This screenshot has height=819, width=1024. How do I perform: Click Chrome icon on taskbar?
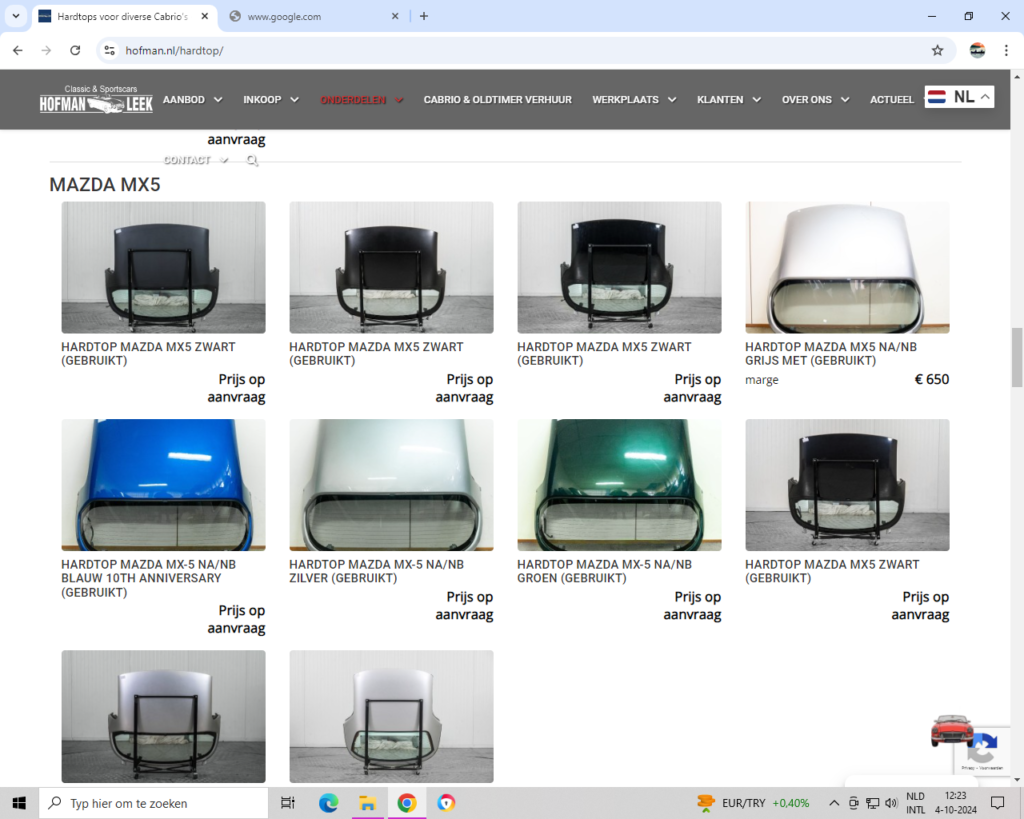click(x=407, y=803)
